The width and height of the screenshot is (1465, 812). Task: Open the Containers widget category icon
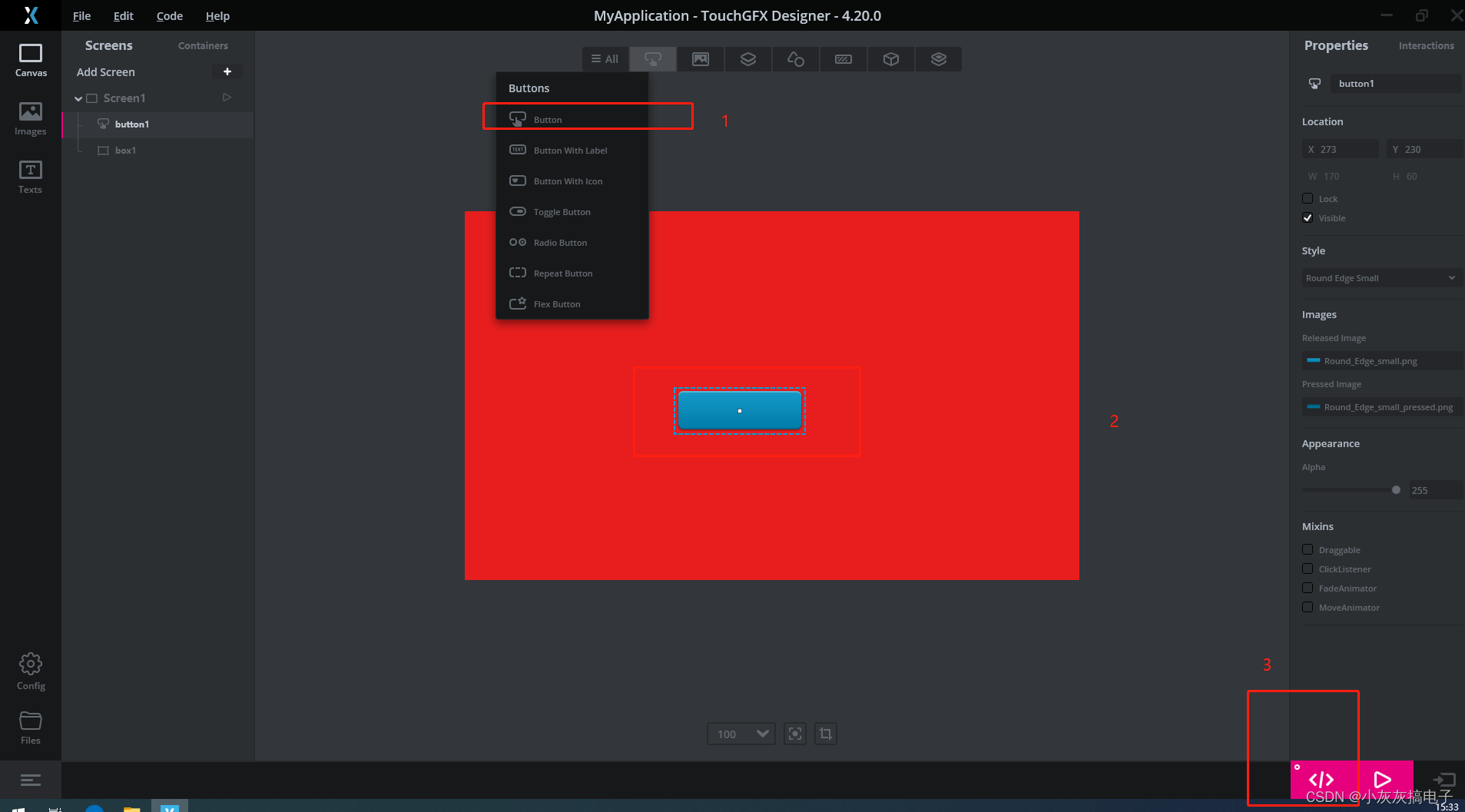(x=748, y=59)
